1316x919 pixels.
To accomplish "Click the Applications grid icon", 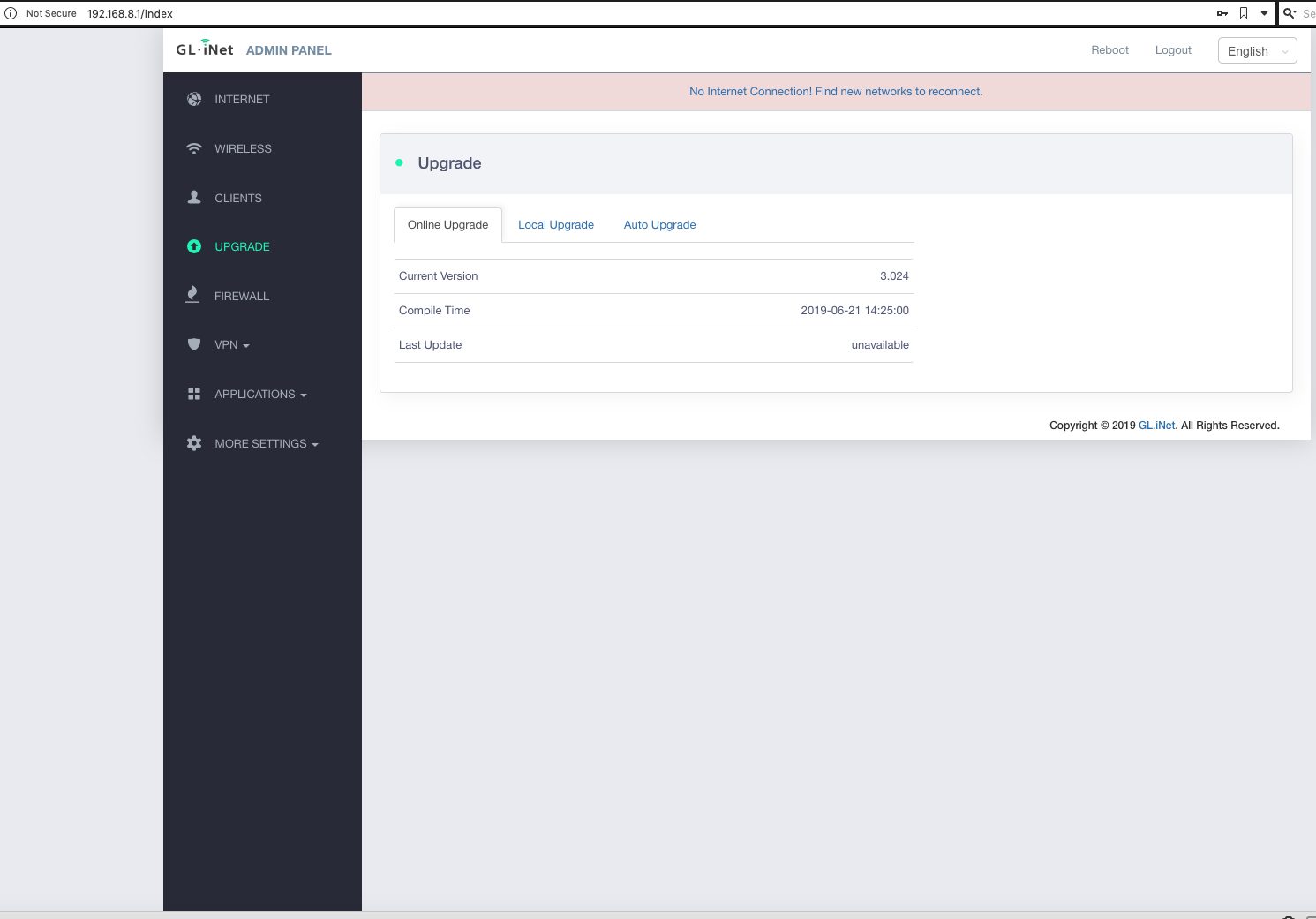I will pos(194,394).
